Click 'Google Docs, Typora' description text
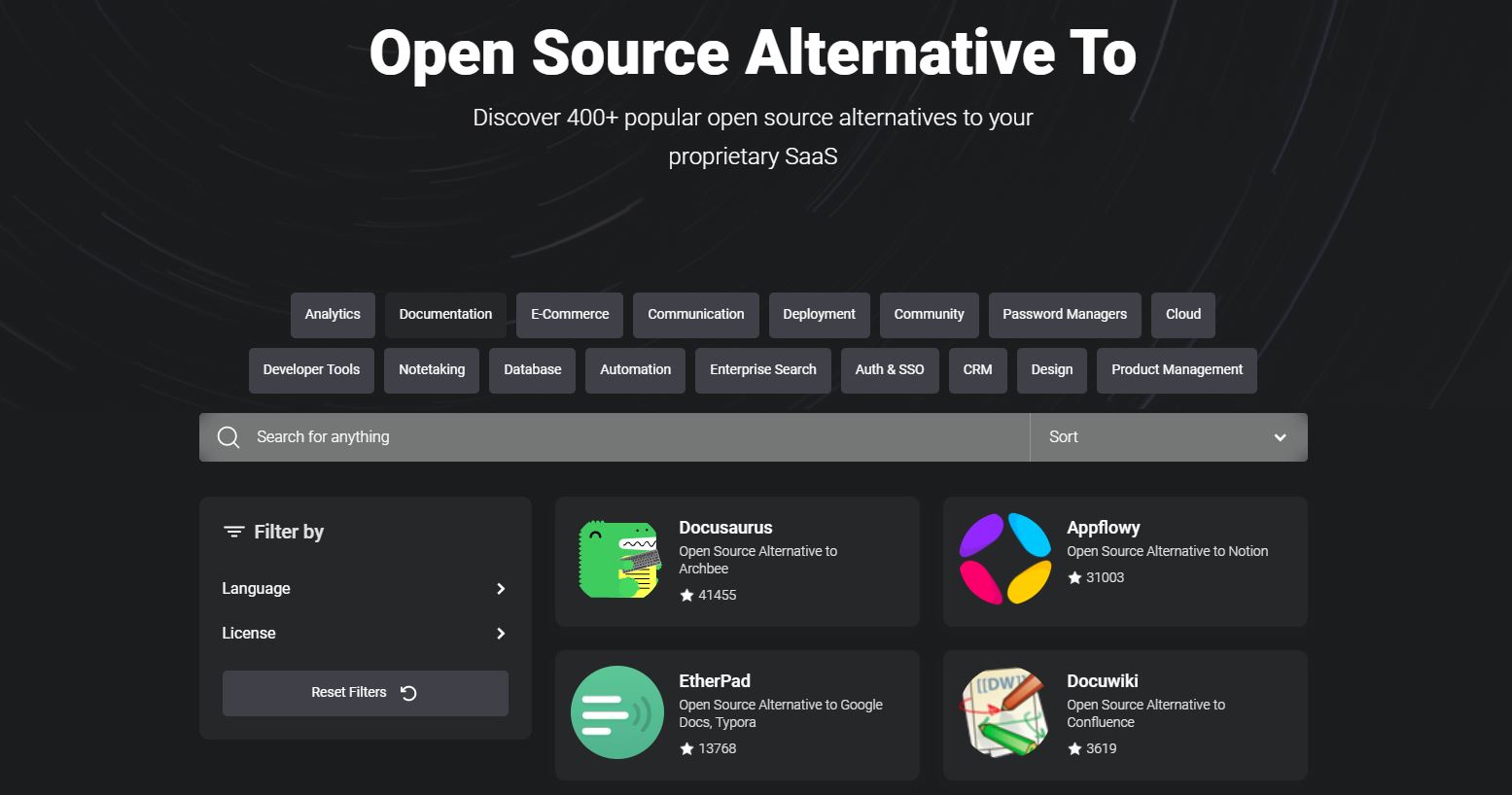Viewport: 1512px width, 795px height. pos(781,713)
